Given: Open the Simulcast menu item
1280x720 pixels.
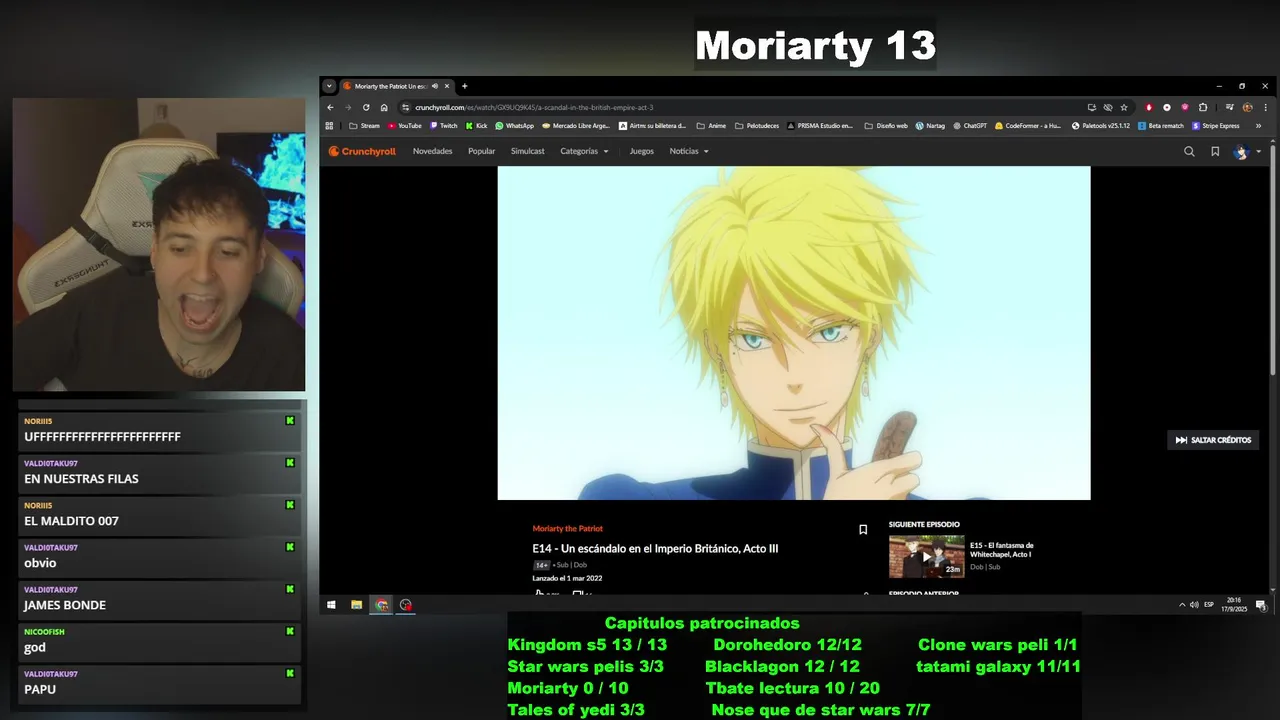Looking at the screenshot, I should [527, 151].
